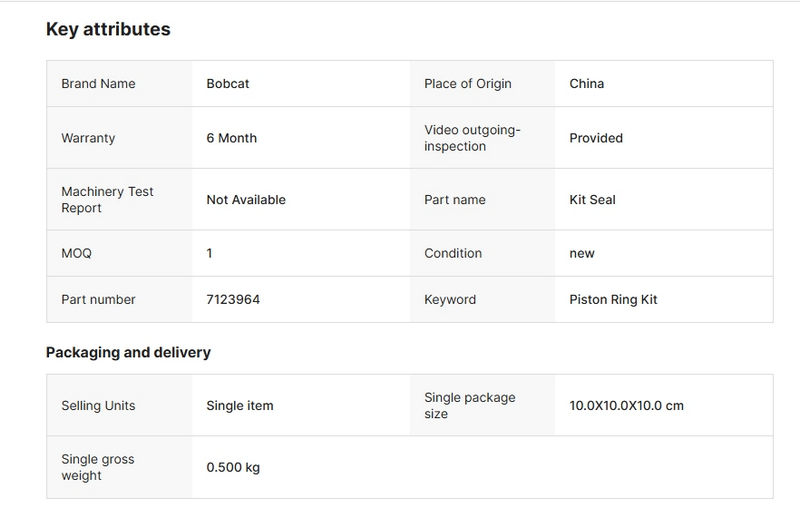The height and width of the screenshot is (518, 800).
Task: Click the 0.500 kg weight value
Action: tap(233, 468)
